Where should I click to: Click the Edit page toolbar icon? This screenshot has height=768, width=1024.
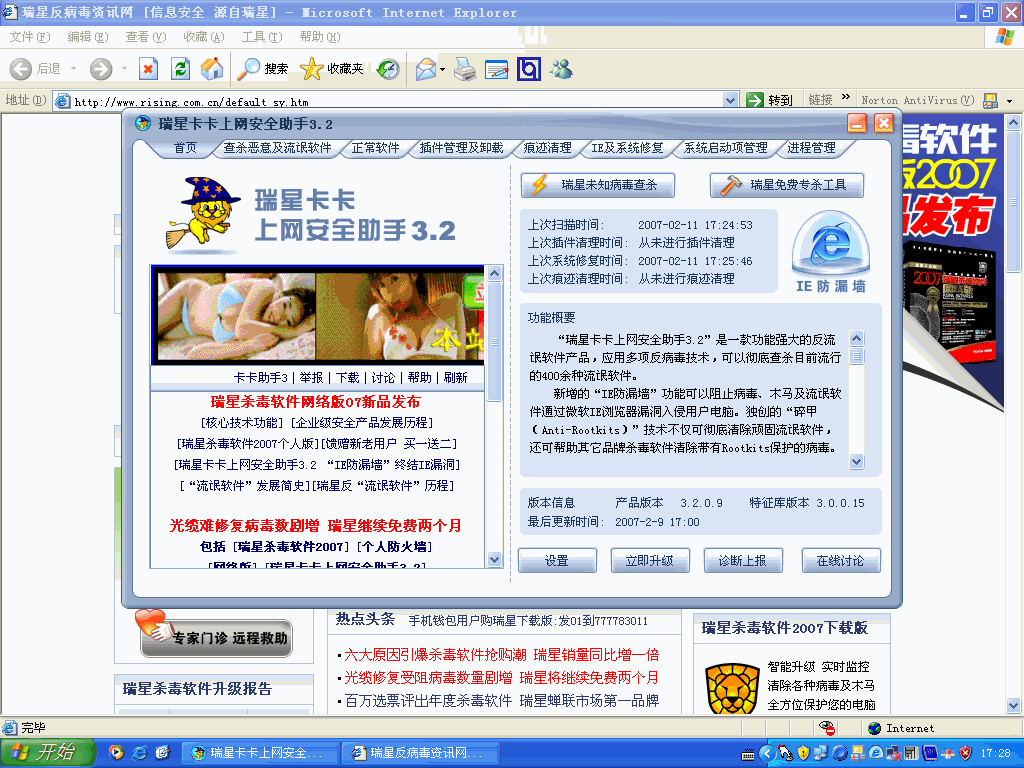(x=496, y=69)
